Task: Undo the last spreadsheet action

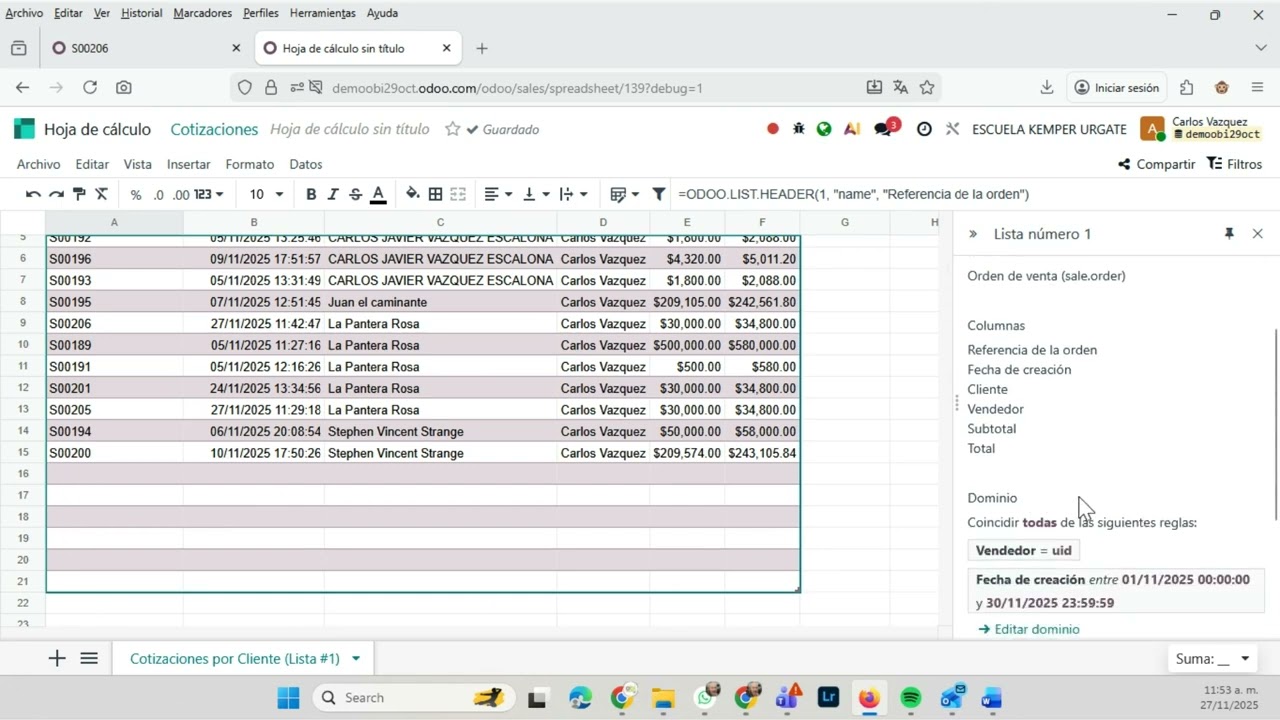Action: (x=33, y=194)
